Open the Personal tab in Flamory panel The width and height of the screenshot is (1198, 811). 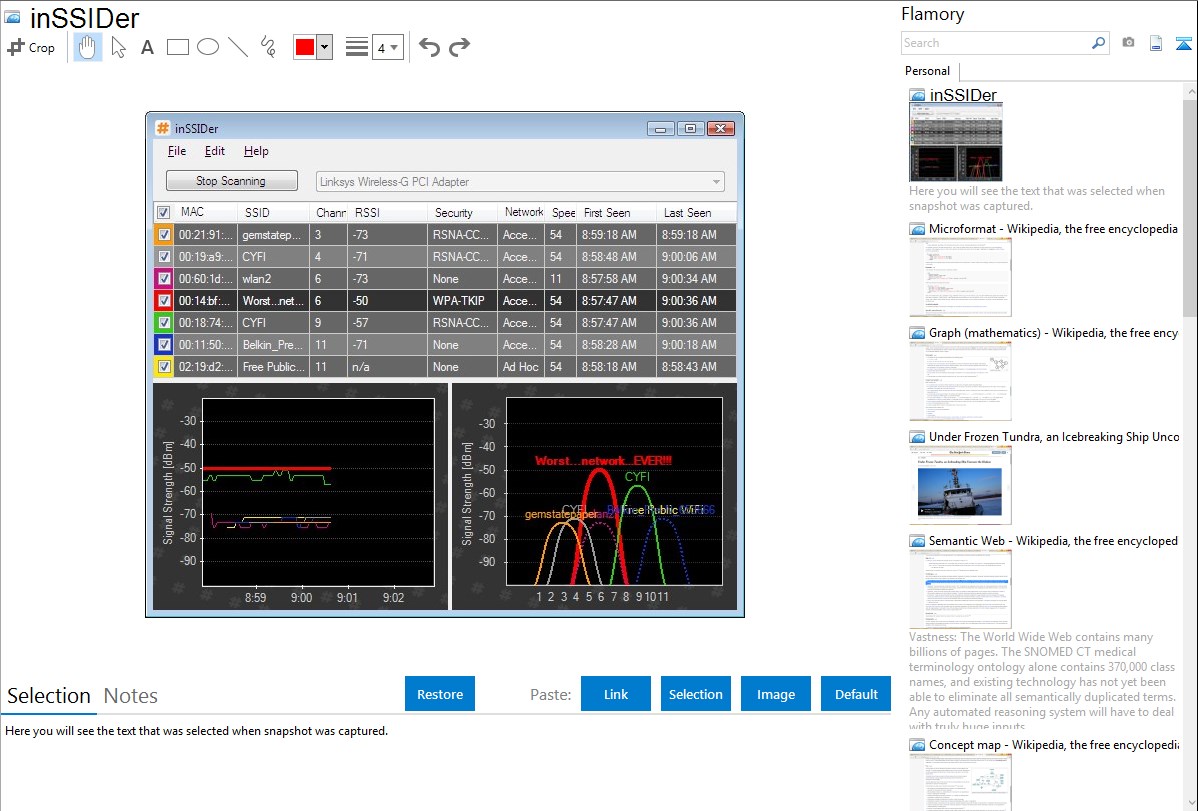[927, 71]
